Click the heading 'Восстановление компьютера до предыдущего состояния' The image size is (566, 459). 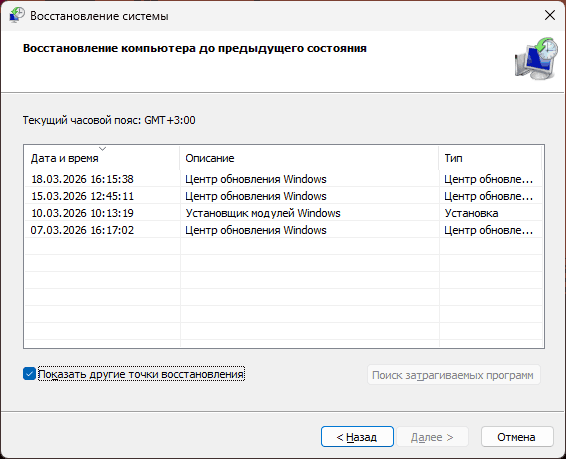click(195, 48)
